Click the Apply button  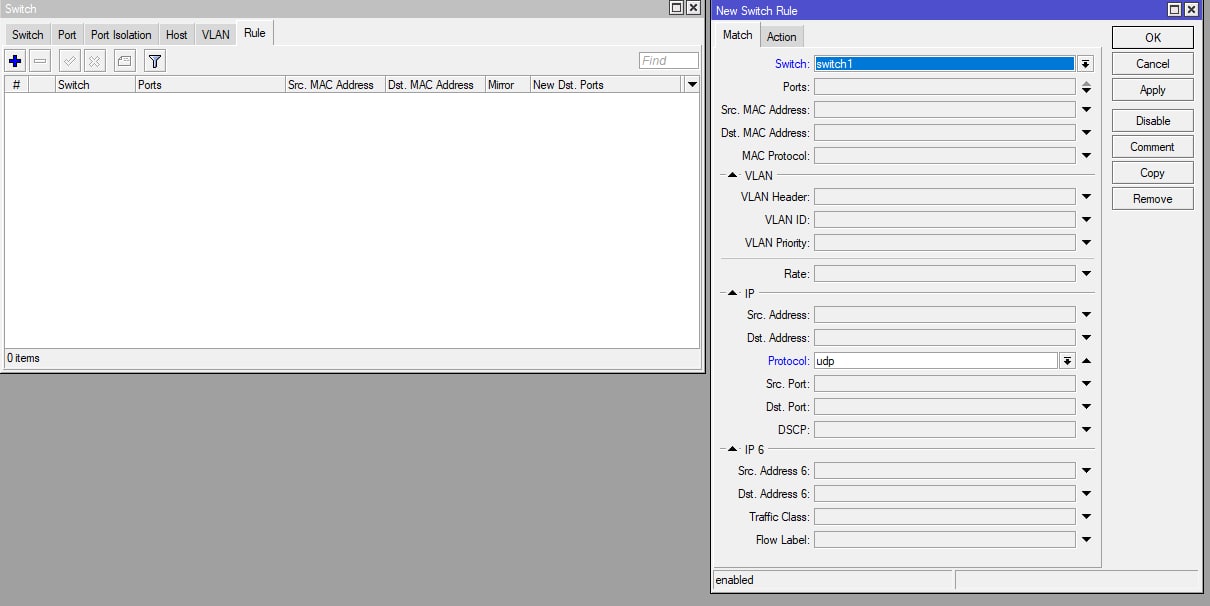[x=1152, y=89]
